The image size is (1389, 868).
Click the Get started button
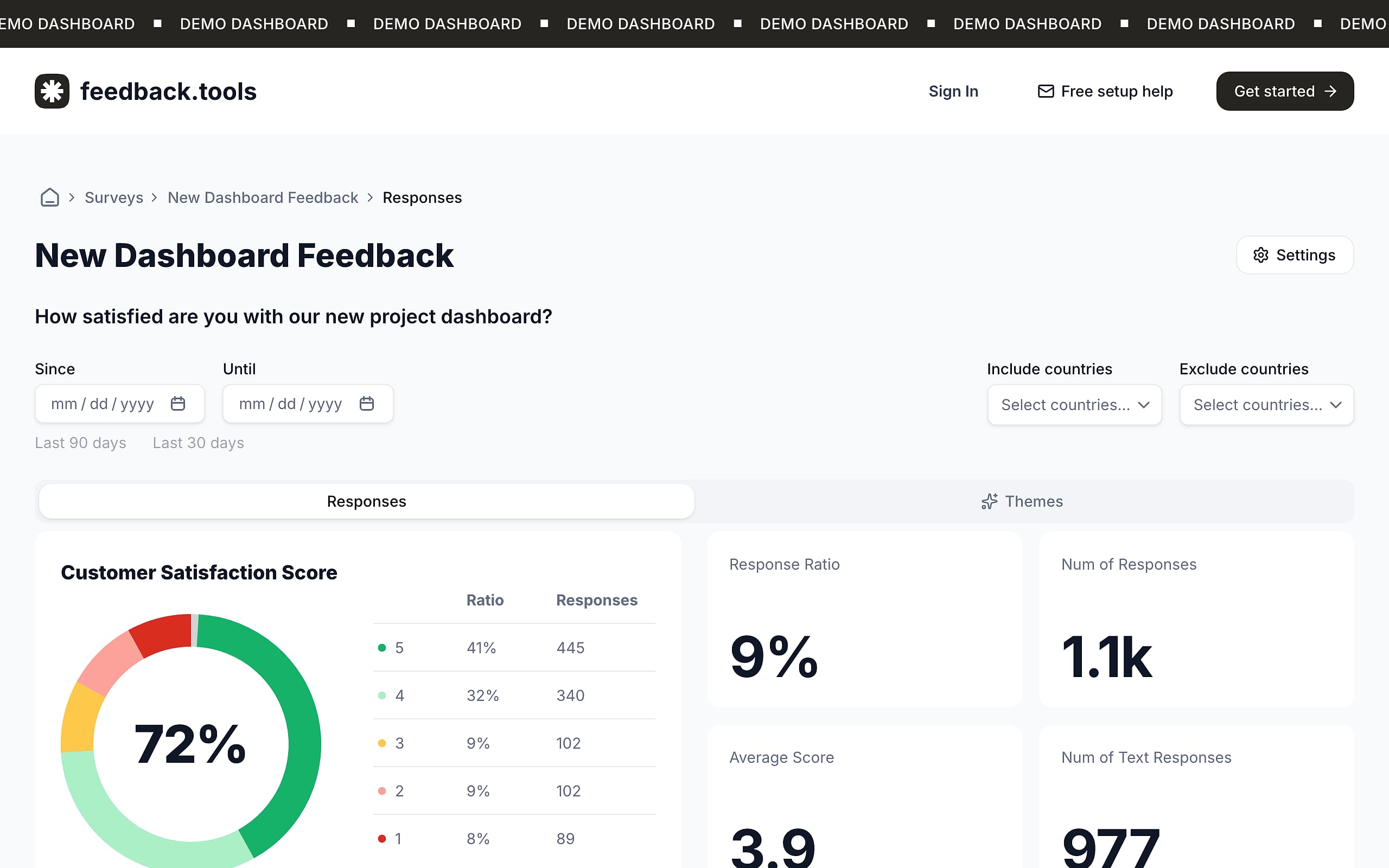[1285, 91]
